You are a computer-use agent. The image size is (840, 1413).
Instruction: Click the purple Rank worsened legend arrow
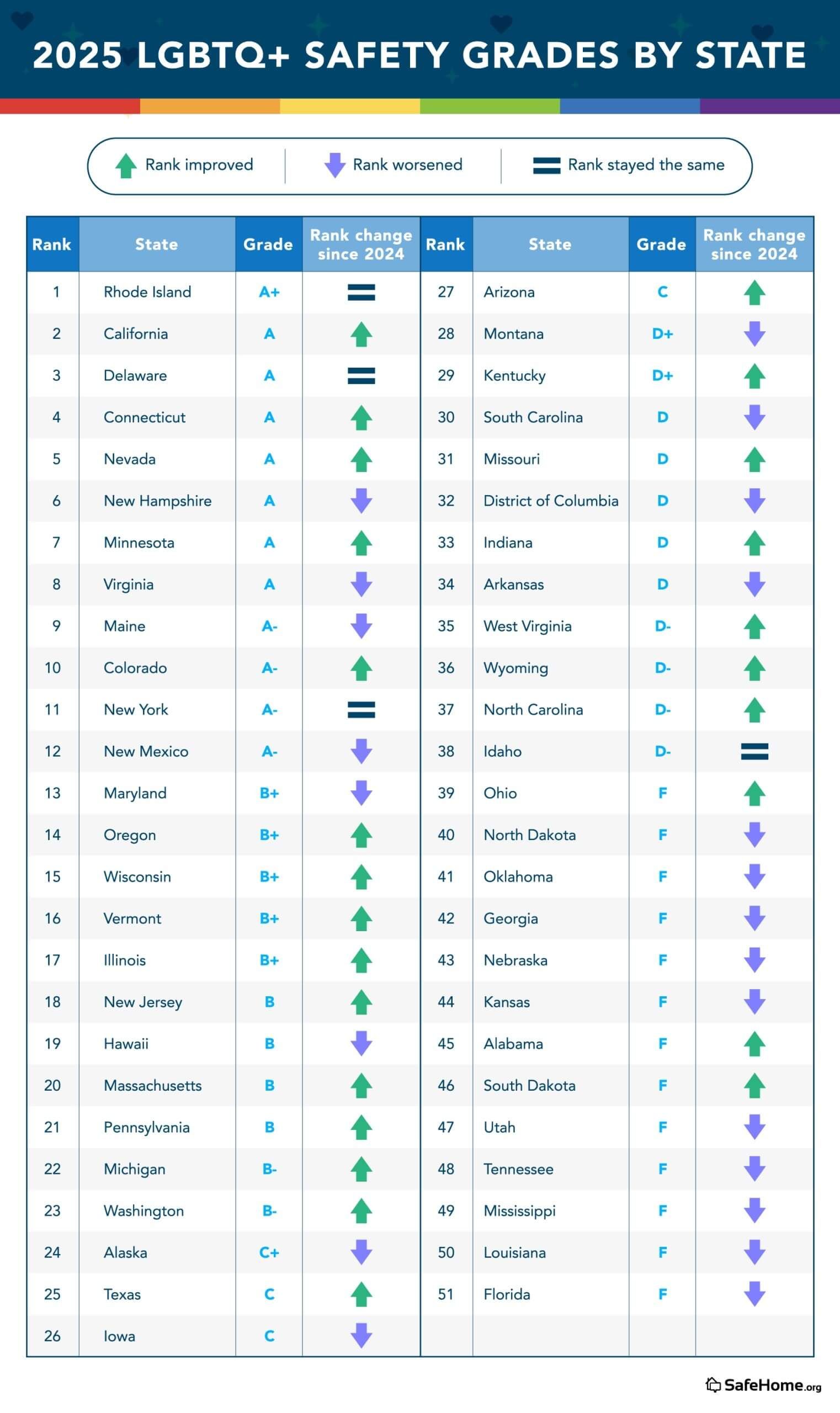334,165
